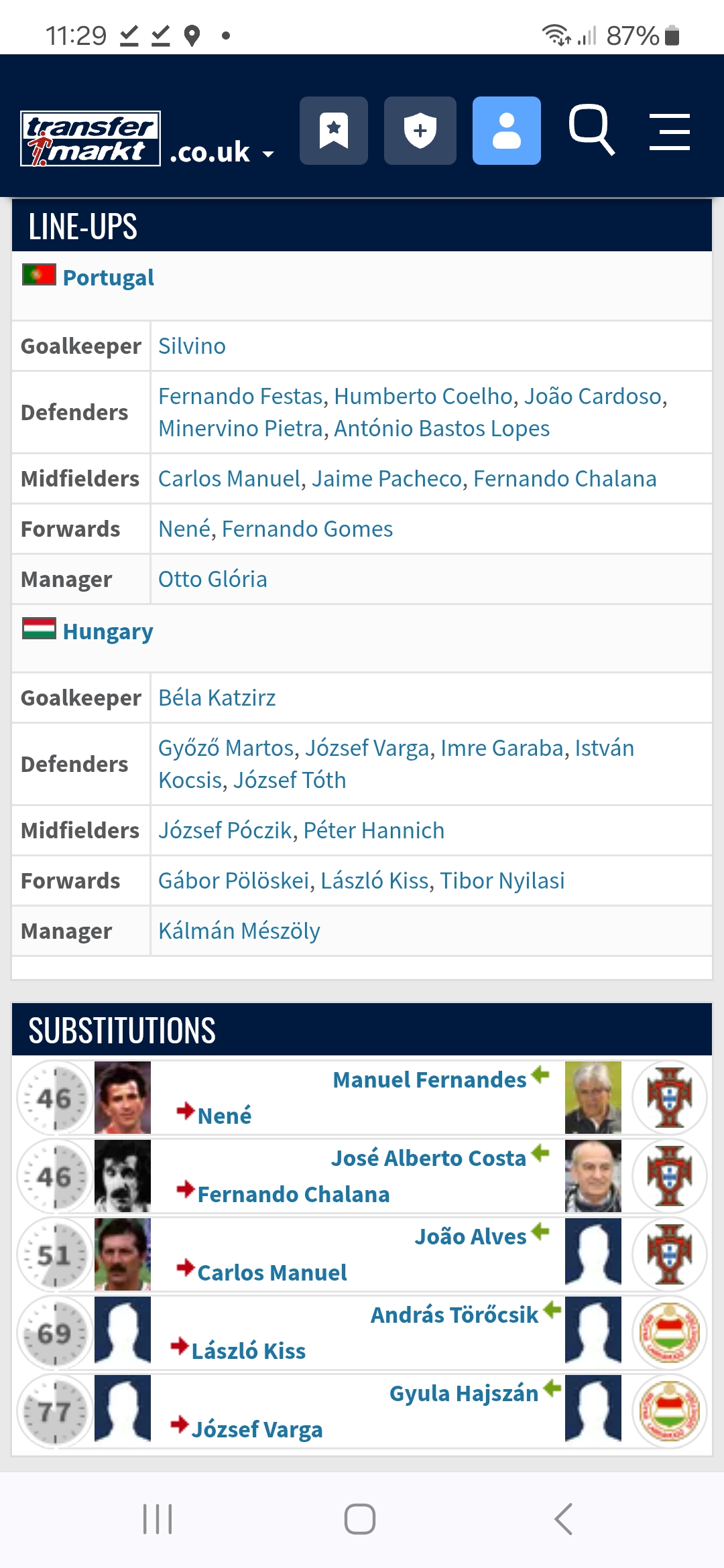This screenshot has width=724, height=1568.
Task: Tap Android recent apps button
Action: [158, 1518]
